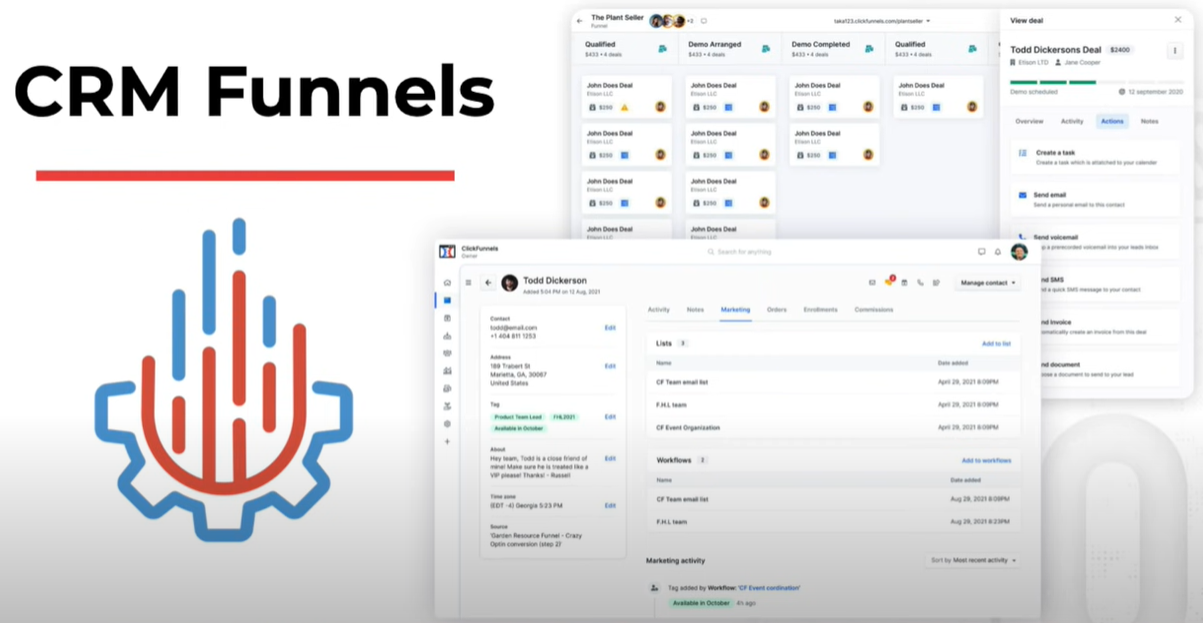The height and width of the screenshot is (623, 1203).
Task: Switch to the Activity tab of contact
Action: (659, 310)
